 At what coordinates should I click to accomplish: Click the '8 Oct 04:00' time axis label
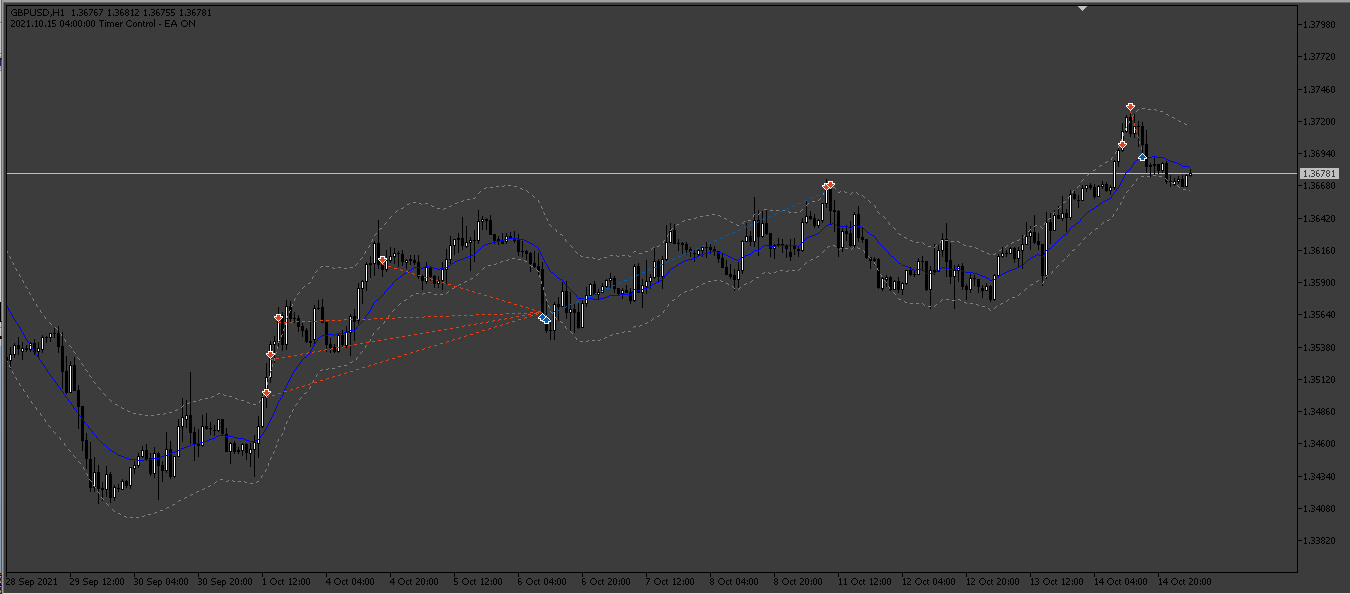coord(735,581)
